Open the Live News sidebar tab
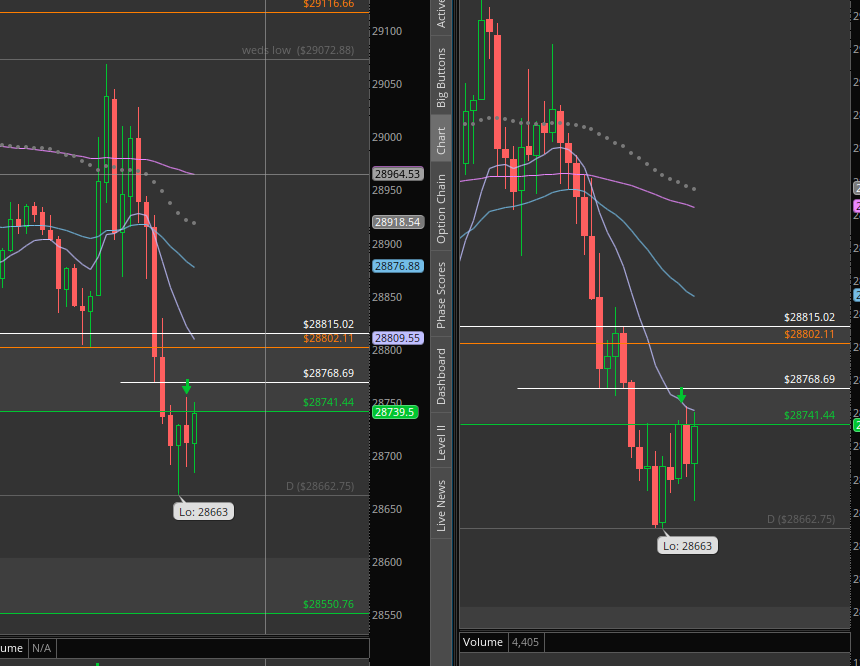 [442, 504]
